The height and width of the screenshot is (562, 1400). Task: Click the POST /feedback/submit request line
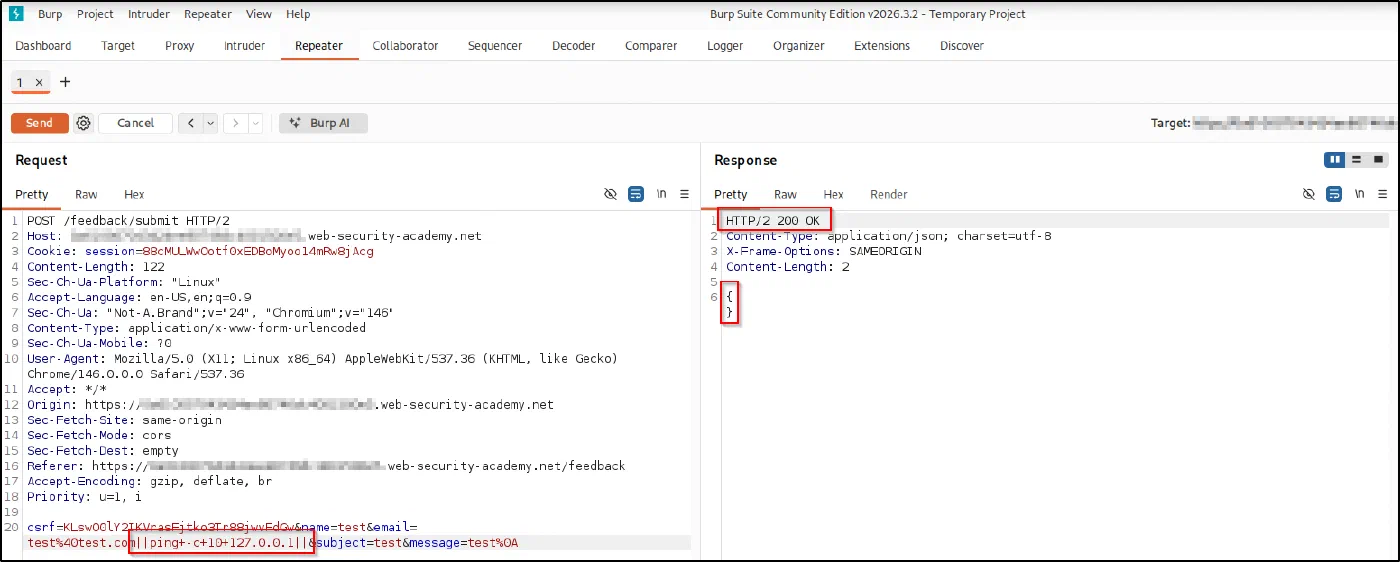(128, 221)
